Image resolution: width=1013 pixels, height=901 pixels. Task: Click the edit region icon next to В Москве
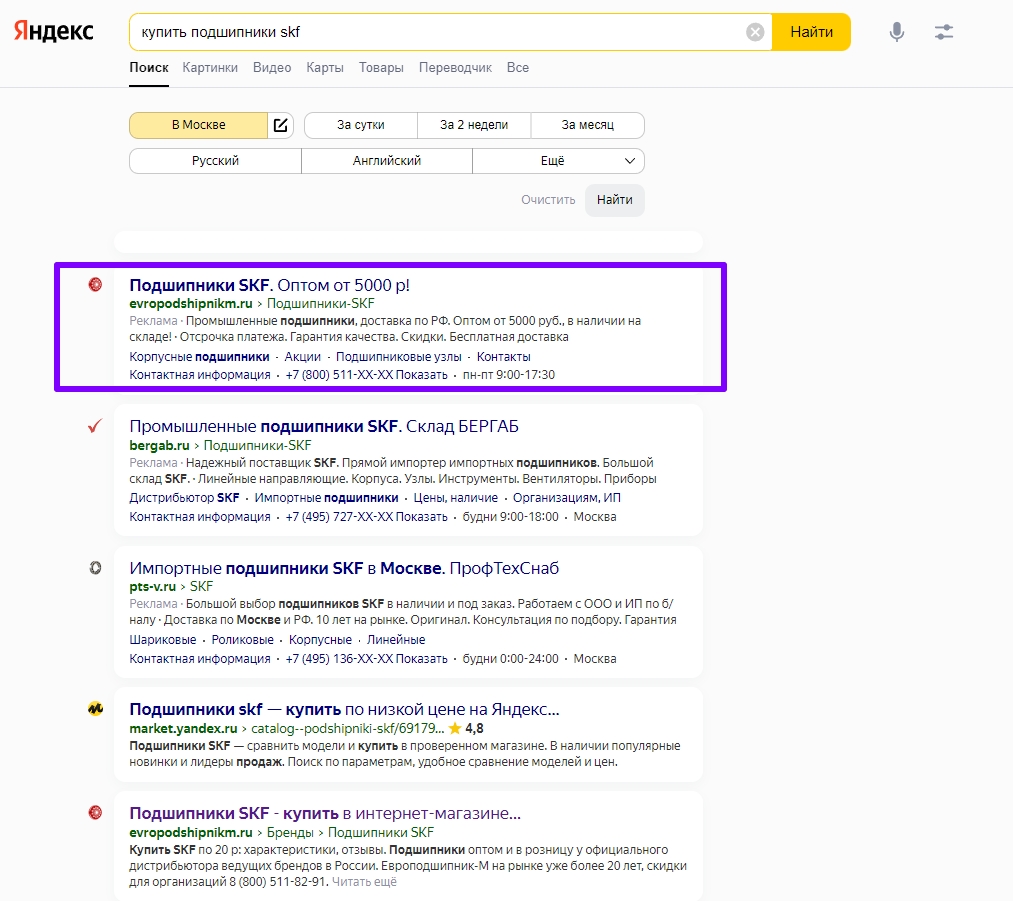point(281,125)
